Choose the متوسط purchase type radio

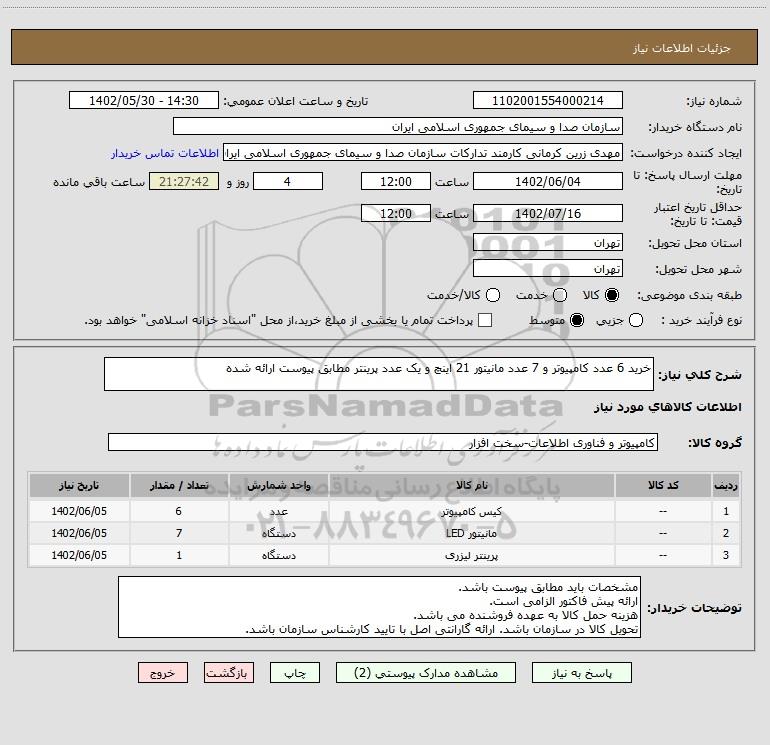pyautogui.click(x=577, y=320)
